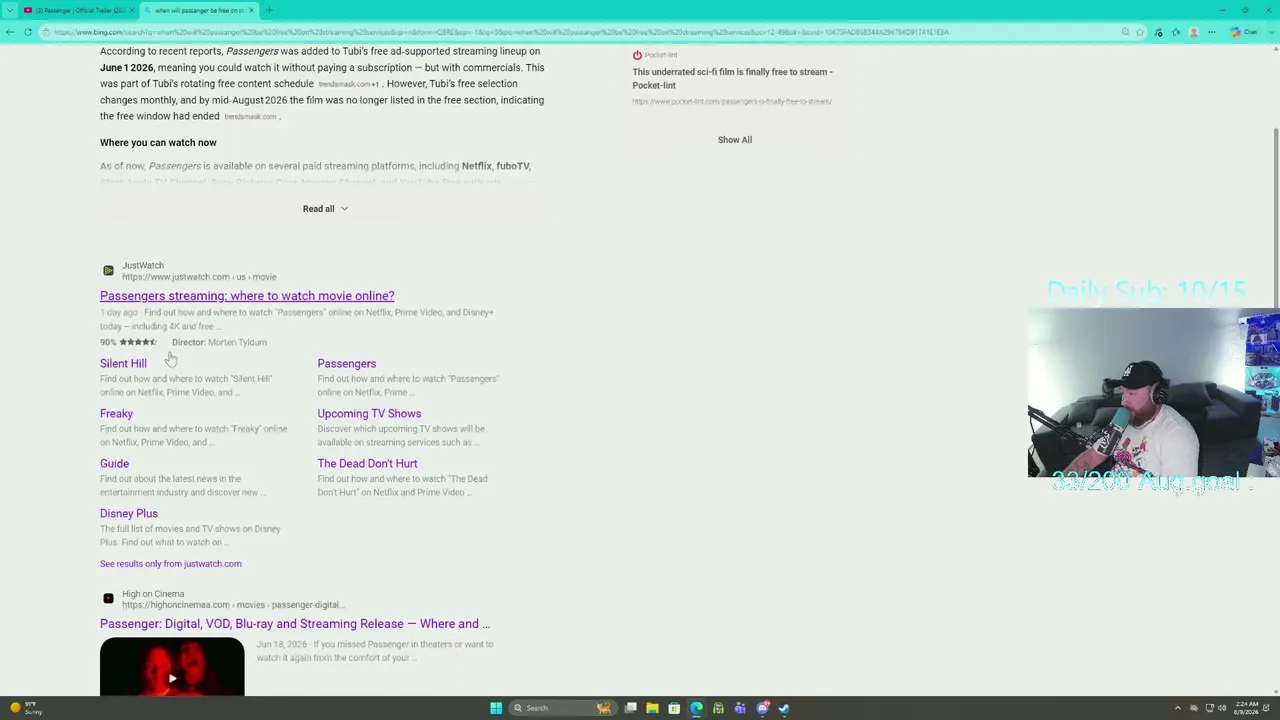Open 'Passengers streaming: where to watch movie online?'
1280x720 pixels.
coord(247,296)
